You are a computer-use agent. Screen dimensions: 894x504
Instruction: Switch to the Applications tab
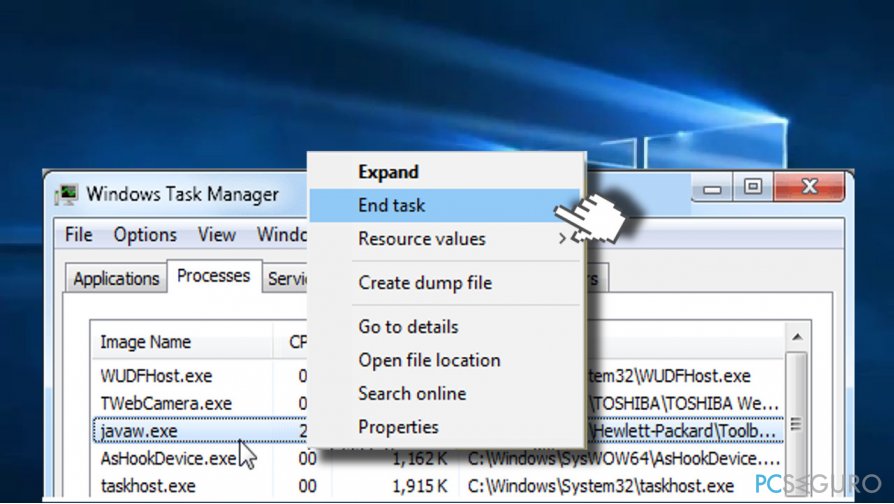coord(116,278)
